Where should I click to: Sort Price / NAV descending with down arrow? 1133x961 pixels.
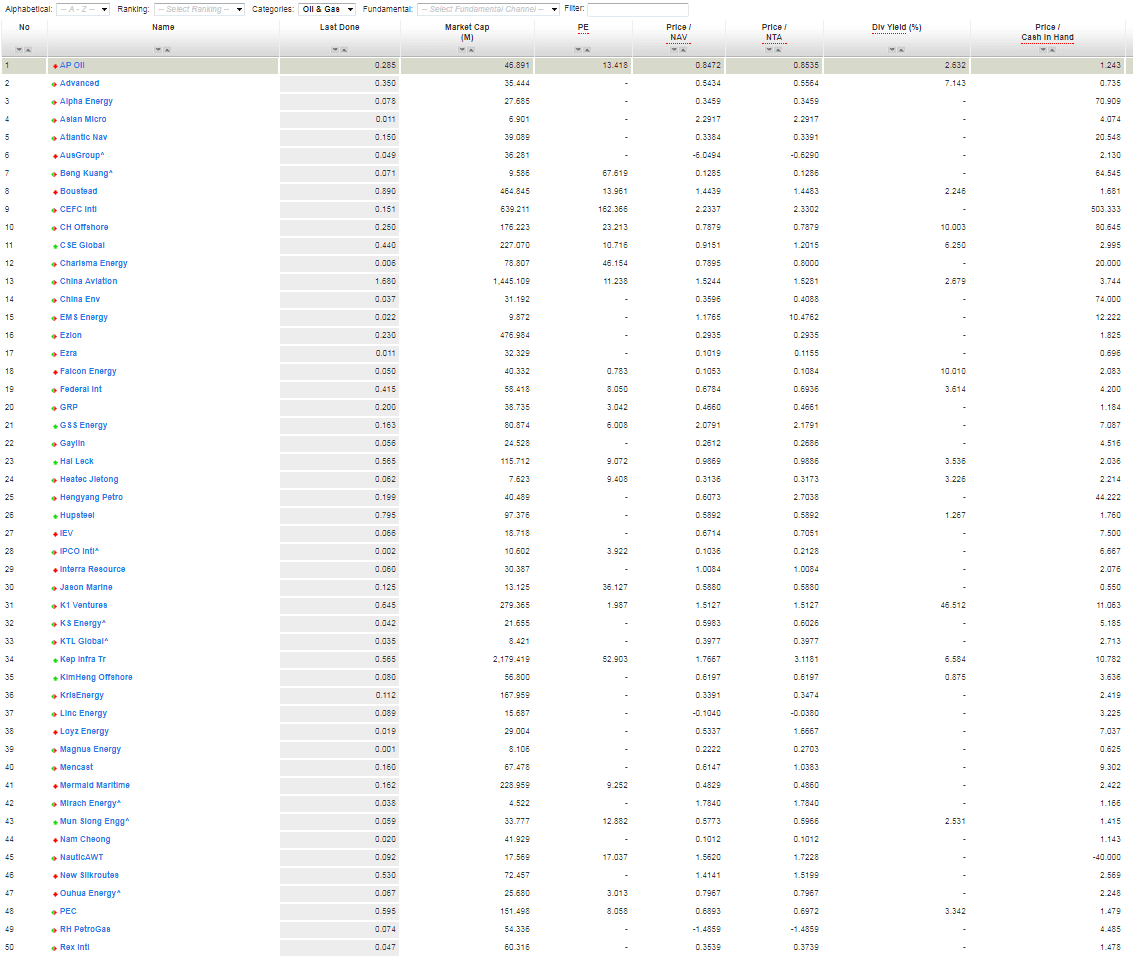[674, 50]
